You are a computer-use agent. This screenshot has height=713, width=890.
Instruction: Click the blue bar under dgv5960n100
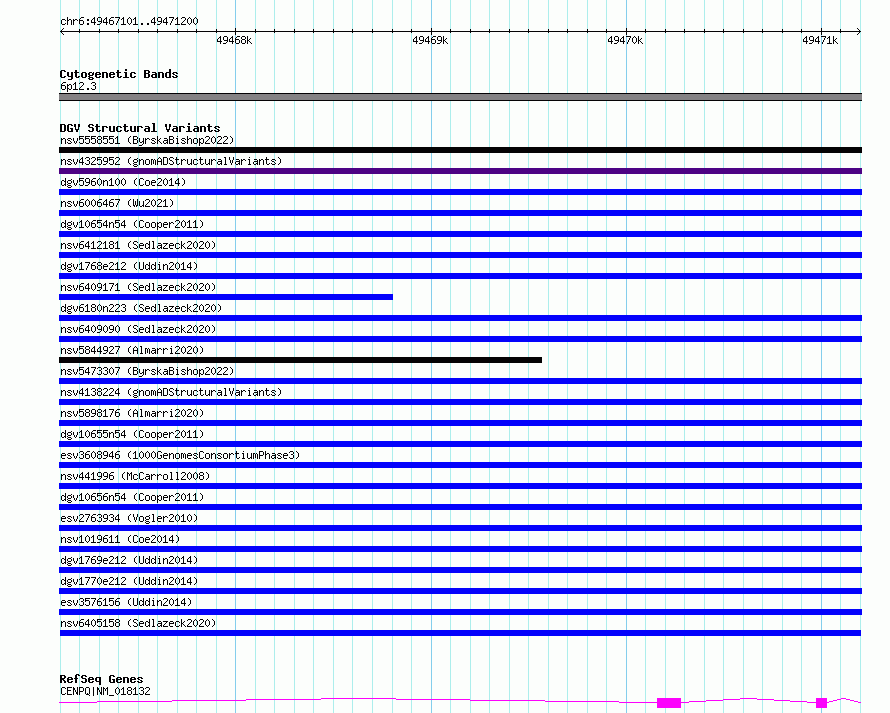tap(460, 192)
